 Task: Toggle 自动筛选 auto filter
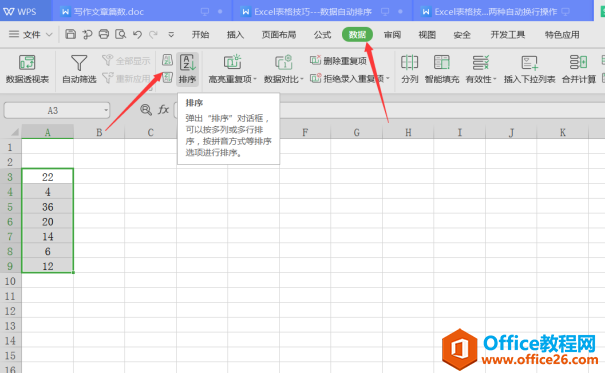click(x=79, y=69)
